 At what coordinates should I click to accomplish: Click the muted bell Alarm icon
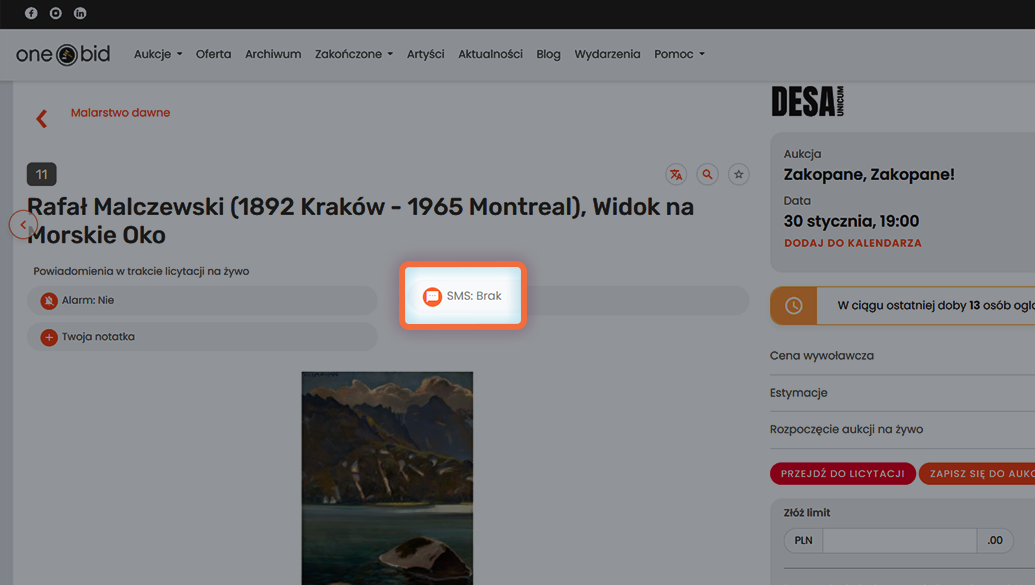point(49,301)
